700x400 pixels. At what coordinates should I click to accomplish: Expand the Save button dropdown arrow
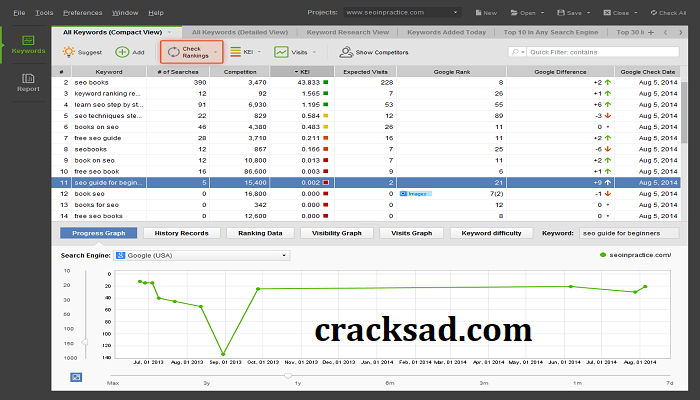pyautogui.click(x=588, y=13)
